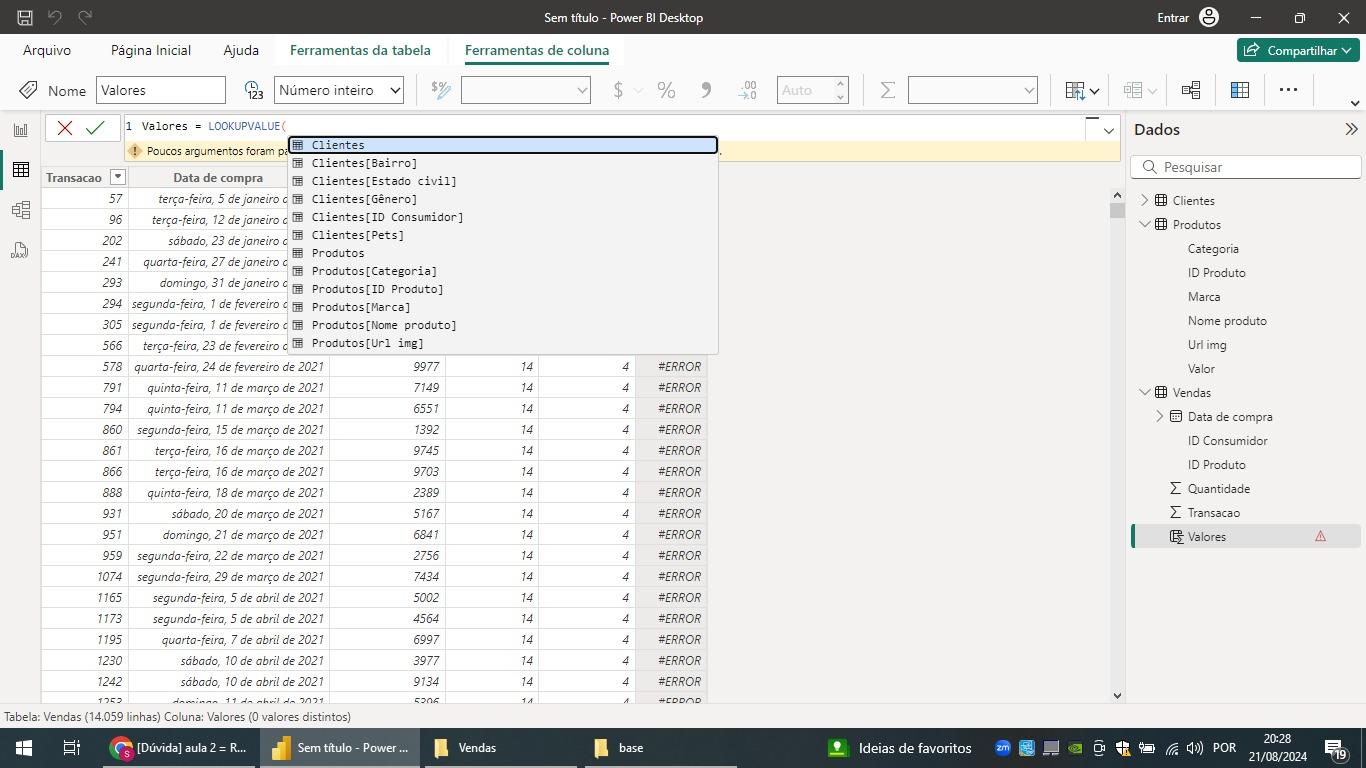Select the Transacao field under Vendas
Screen dimensions: 1366x768
click(1213, 512)
